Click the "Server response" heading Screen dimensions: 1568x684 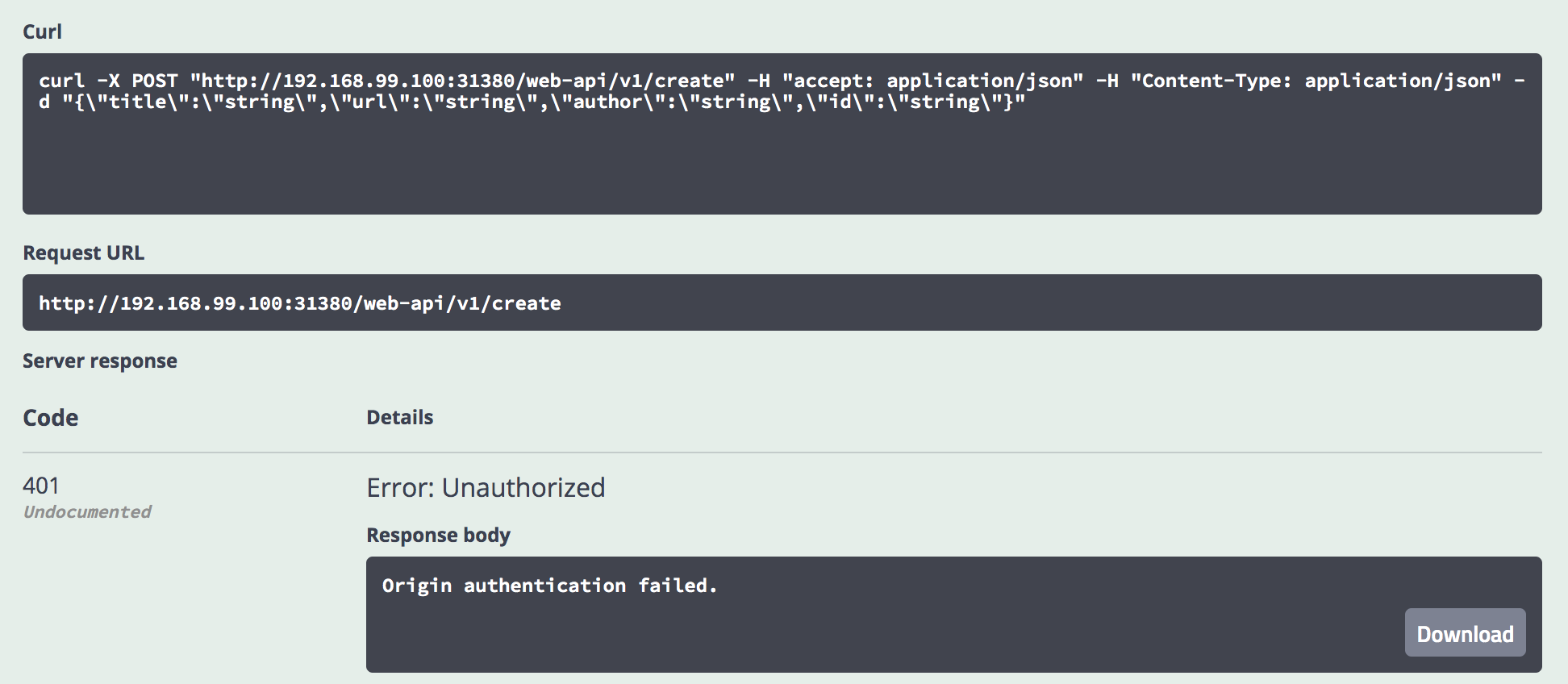[100, 361]
